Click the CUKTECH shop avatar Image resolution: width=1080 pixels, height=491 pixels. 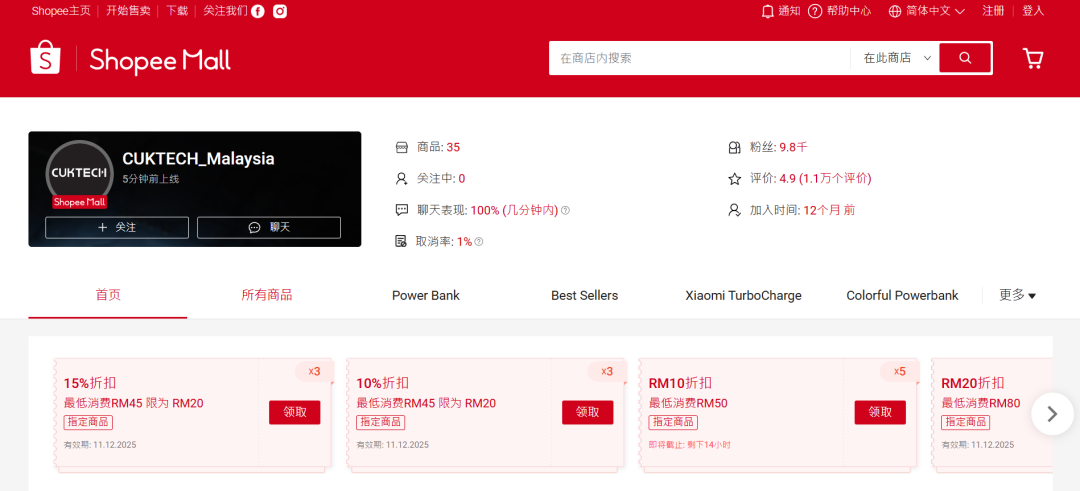click(79, 173)
